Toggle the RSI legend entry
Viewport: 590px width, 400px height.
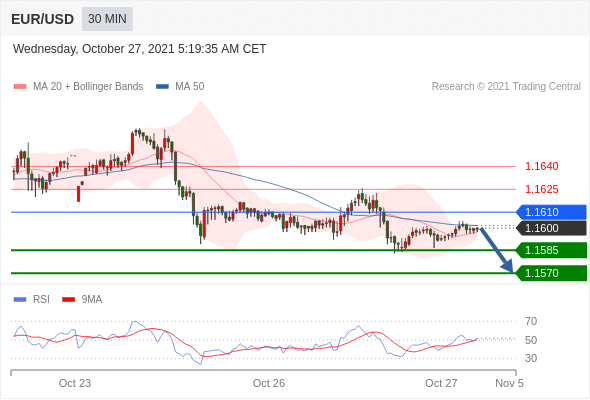32,300
